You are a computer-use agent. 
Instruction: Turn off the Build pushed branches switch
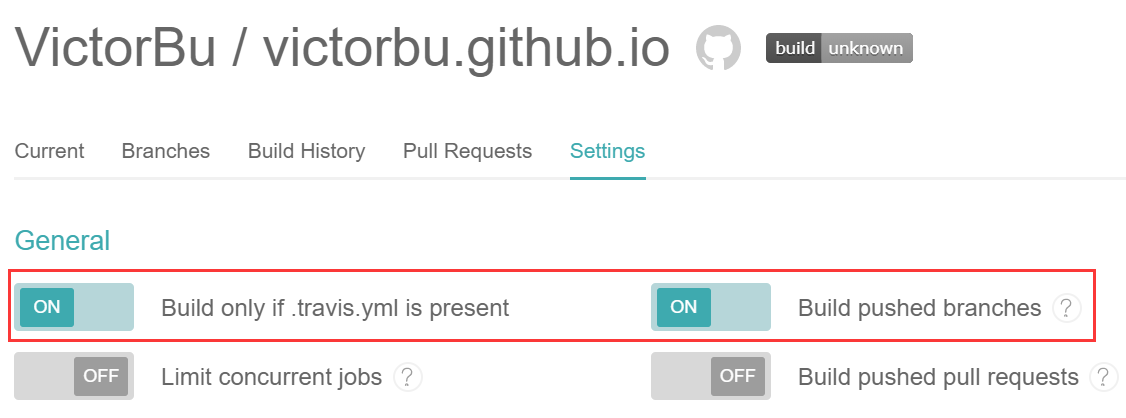click(711, 307)
